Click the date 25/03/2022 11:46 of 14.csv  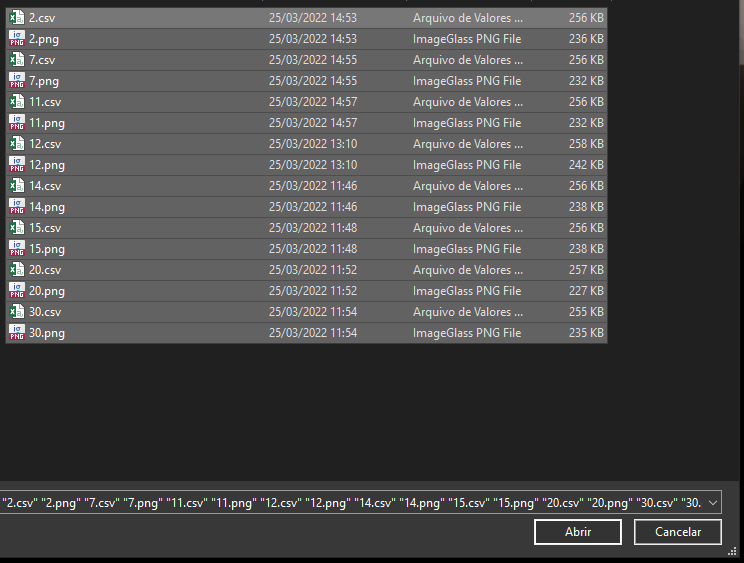[313, 186]
